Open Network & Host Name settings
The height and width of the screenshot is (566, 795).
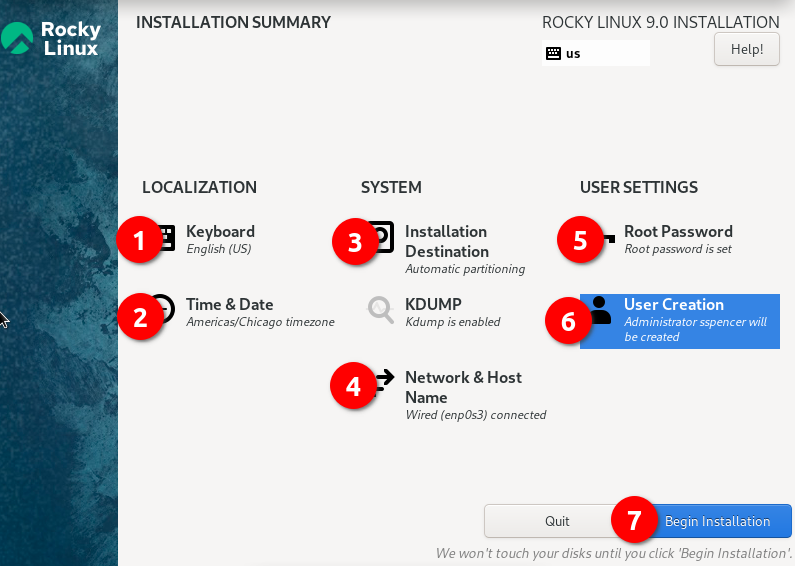click(x=464, y=387)
